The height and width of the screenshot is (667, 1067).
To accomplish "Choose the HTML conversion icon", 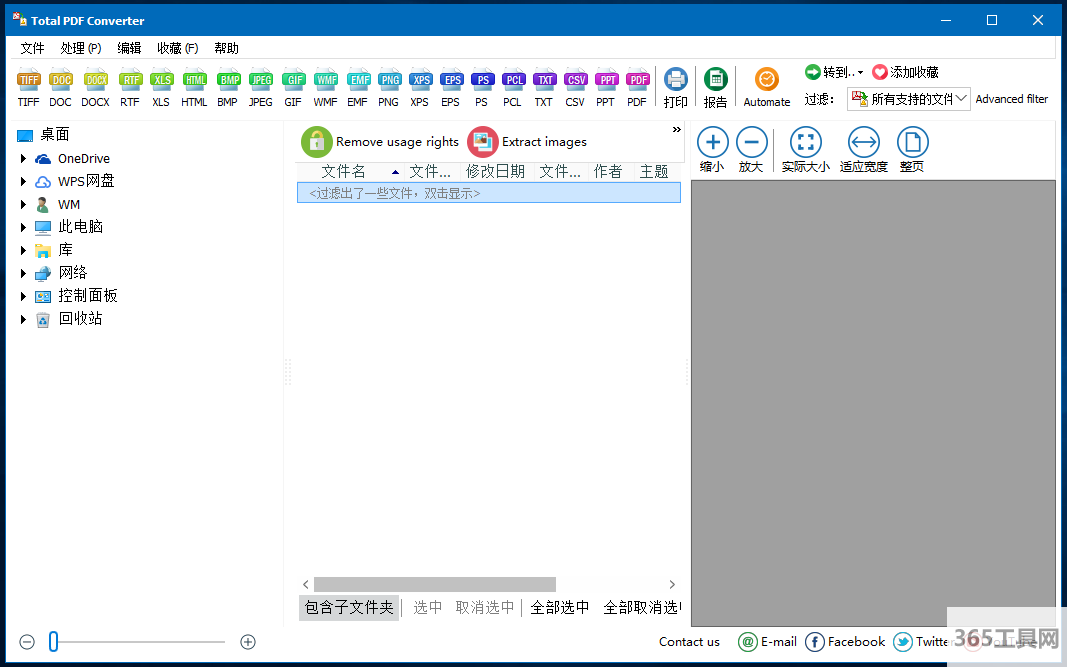I will point(194,80).
